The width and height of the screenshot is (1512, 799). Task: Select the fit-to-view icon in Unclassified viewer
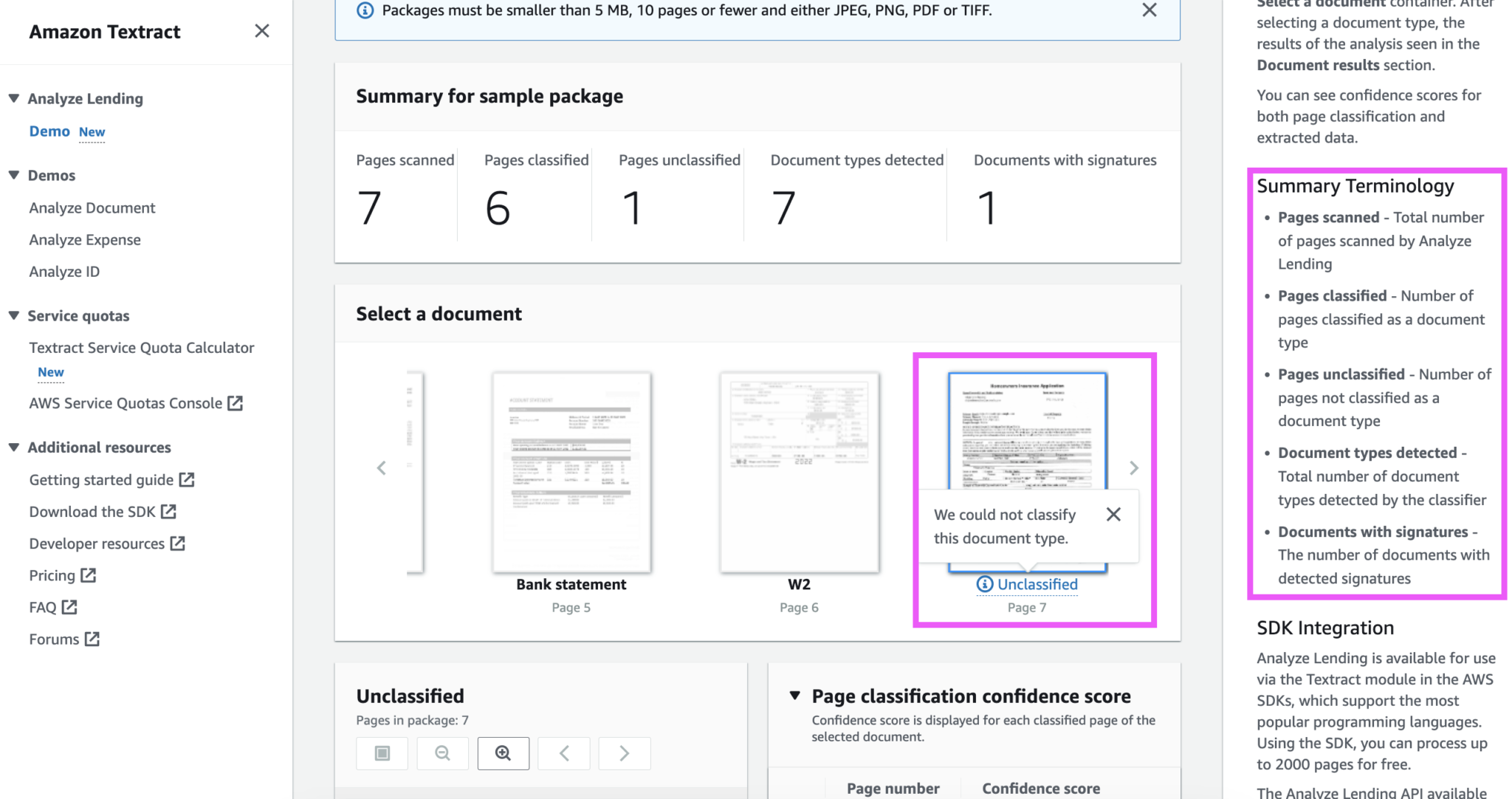click(x=382, y=753)
